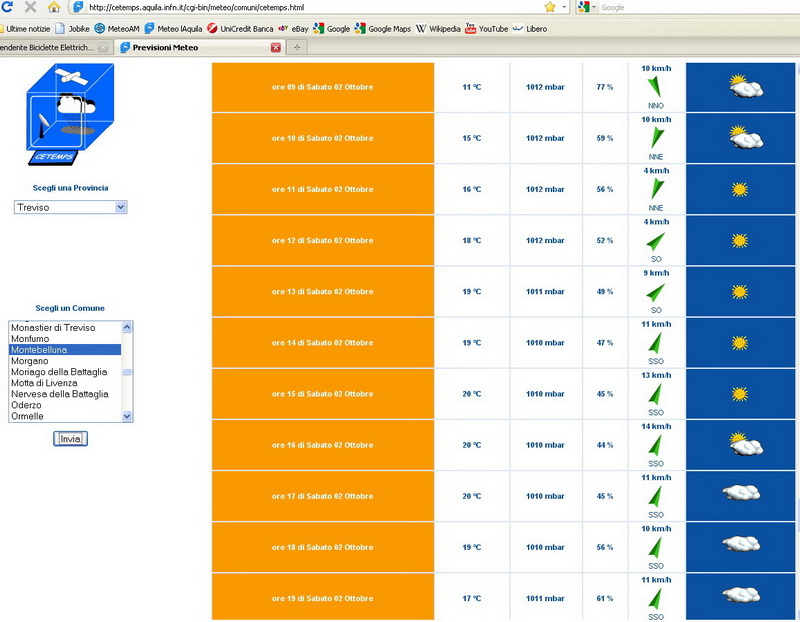
Task: Click the Home icon in the toolbar
Action: (54, 7)
